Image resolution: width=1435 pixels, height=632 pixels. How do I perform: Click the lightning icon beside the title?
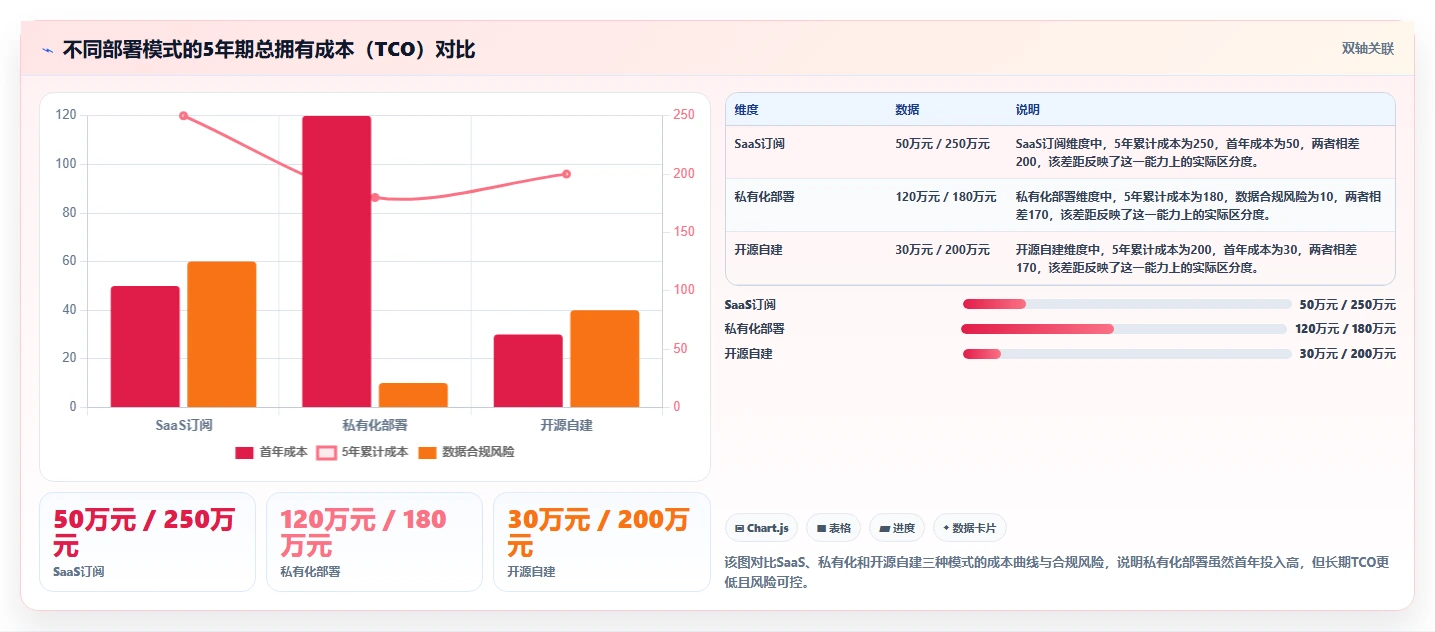[47, 50]
